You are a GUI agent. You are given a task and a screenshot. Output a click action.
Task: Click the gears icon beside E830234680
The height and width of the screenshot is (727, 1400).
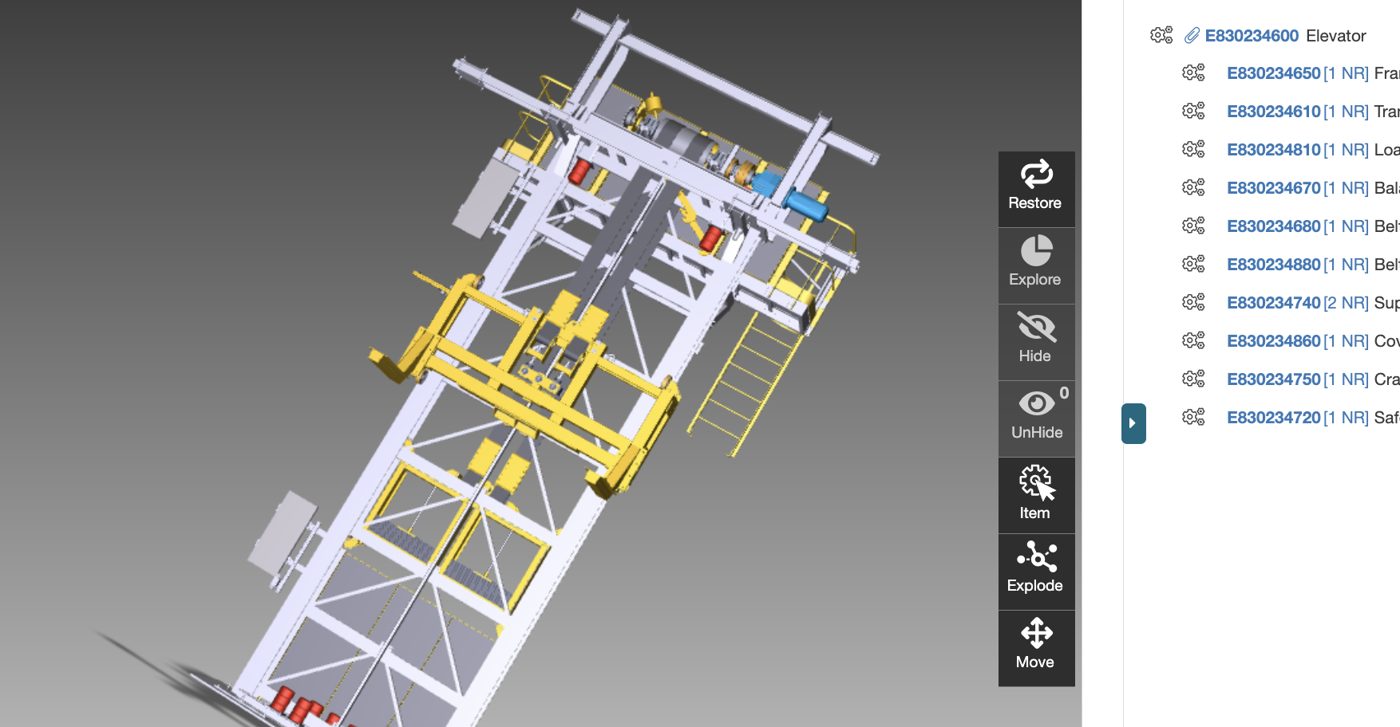1193,226
